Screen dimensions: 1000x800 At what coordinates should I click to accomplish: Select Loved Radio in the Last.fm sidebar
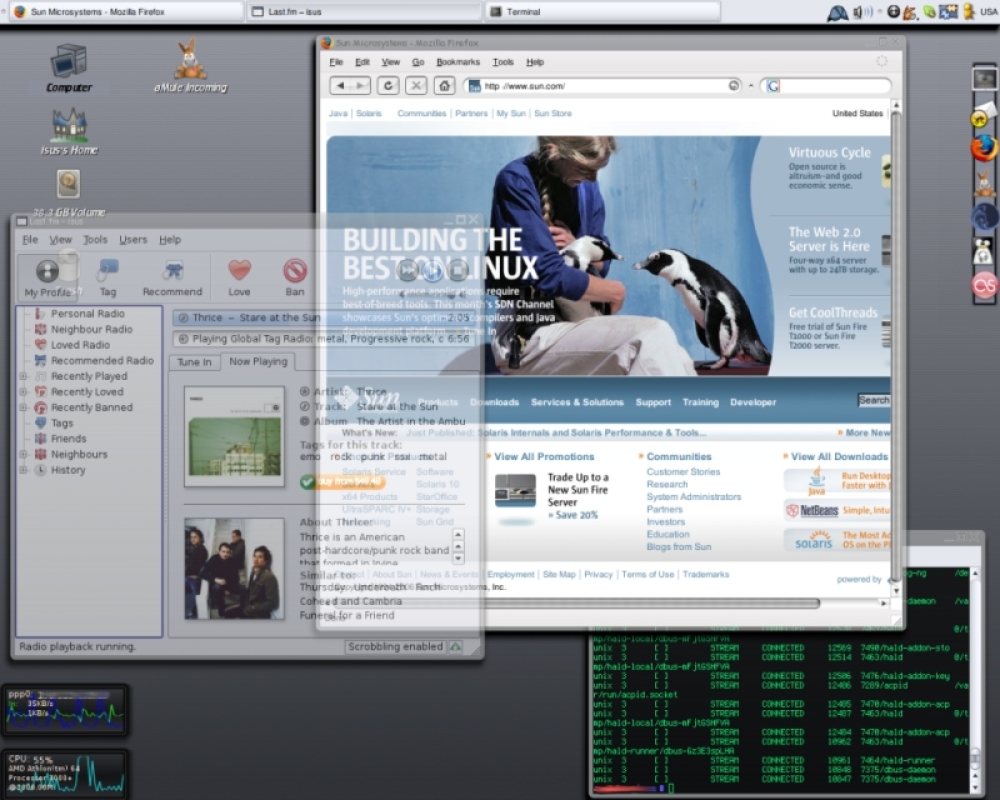80,344
